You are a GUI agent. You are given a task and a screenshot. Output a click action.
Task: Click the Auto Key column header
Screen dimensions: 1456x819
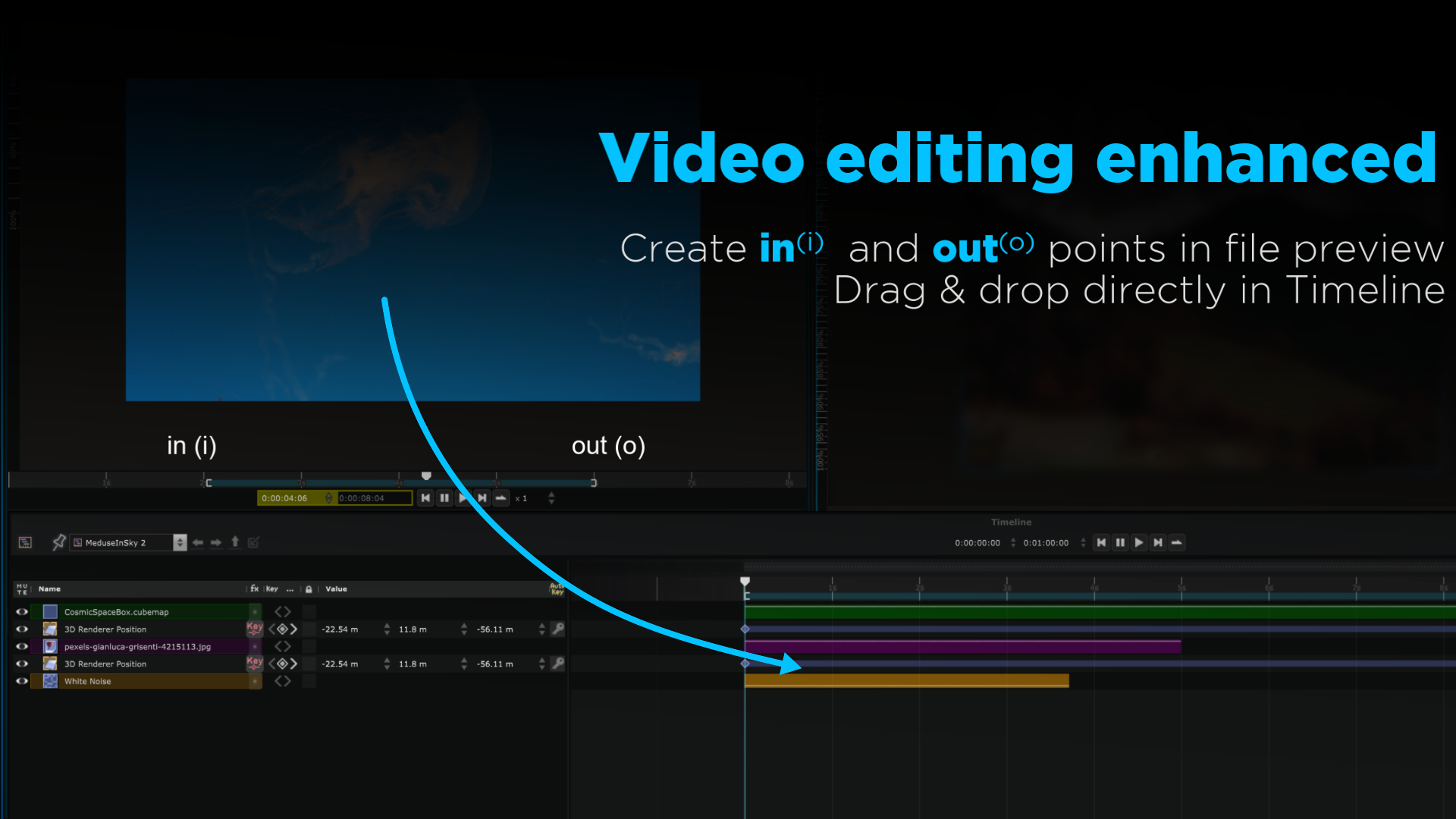pyautogui.click(x=557, y=589)
